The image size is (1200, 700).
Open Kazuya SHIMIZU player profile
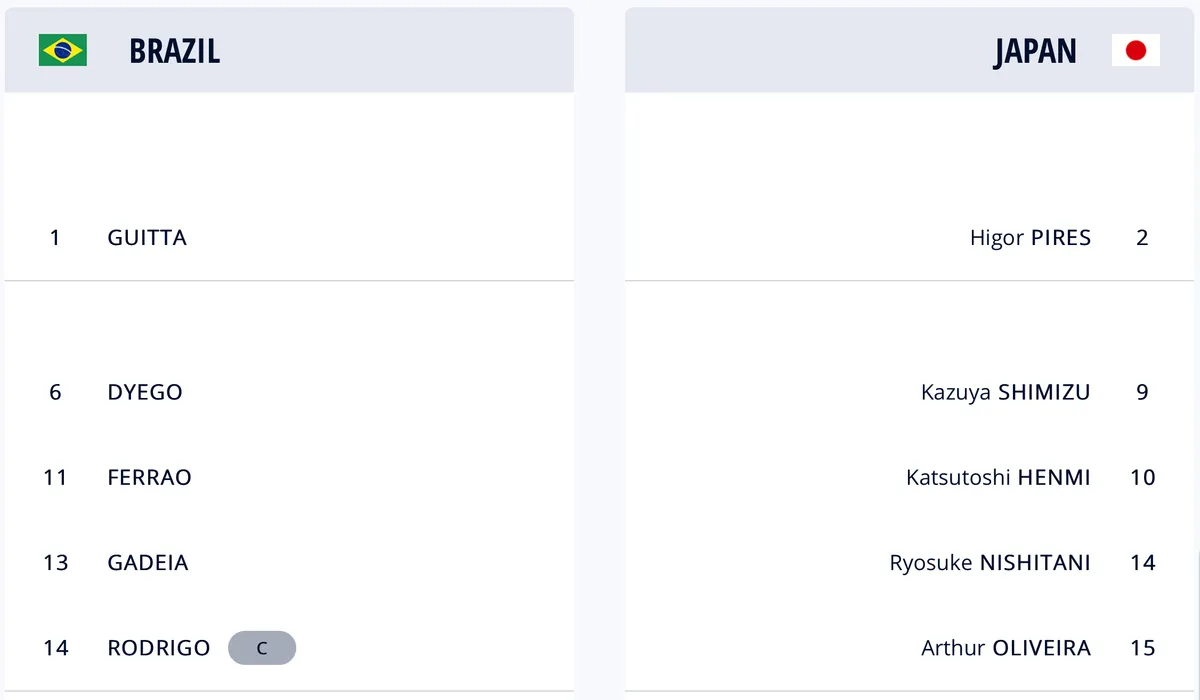click(x=1006, y=392)
